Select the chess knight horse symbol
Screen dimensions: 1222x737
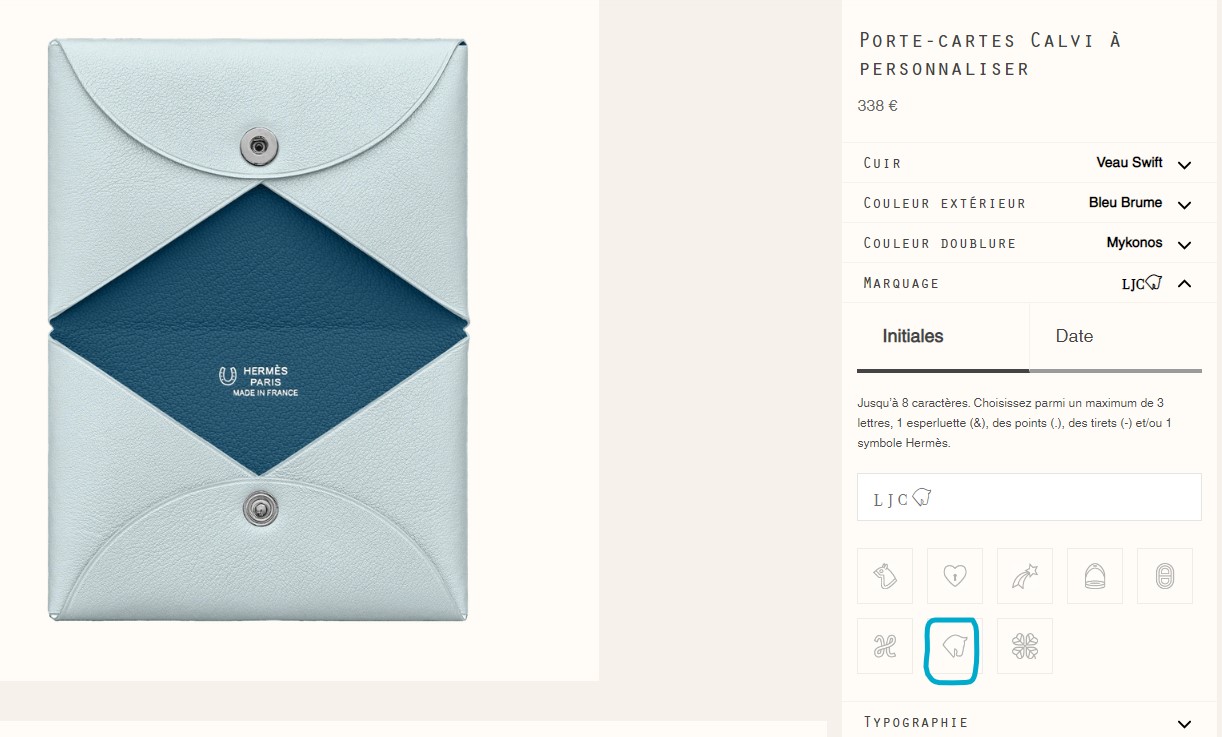pyautogui.click(x=885, y=576)
